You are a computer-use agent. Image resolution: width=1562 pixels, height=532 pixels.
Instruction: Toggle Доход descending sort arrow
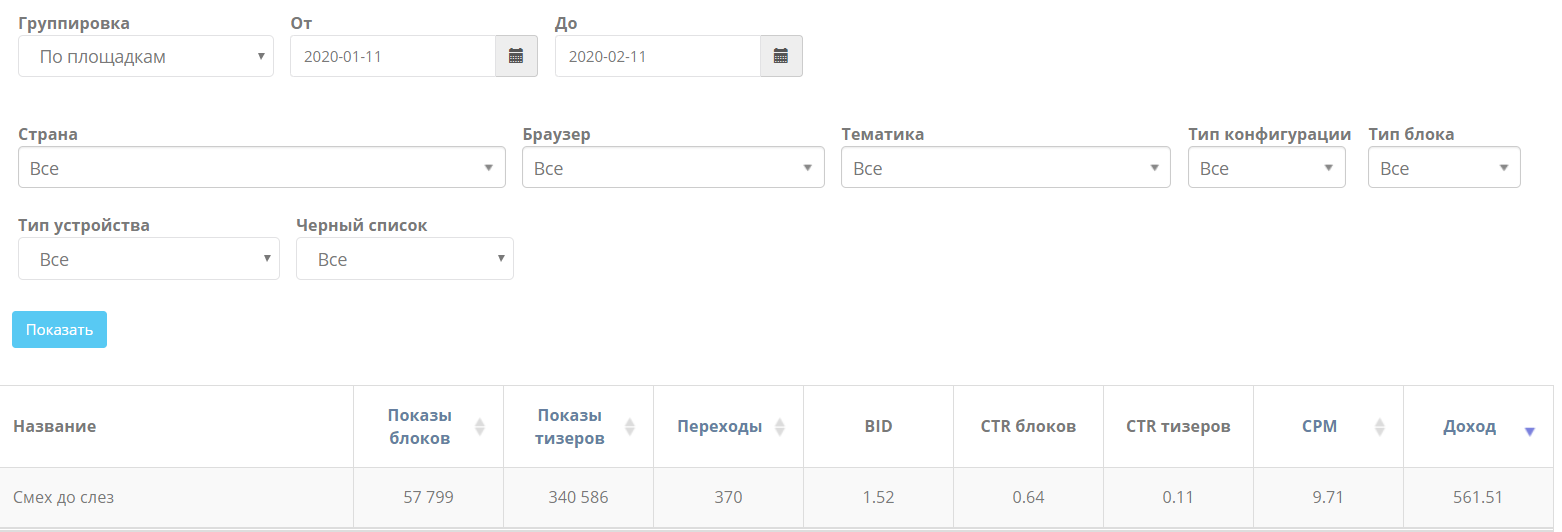[x=1529, y=431]
